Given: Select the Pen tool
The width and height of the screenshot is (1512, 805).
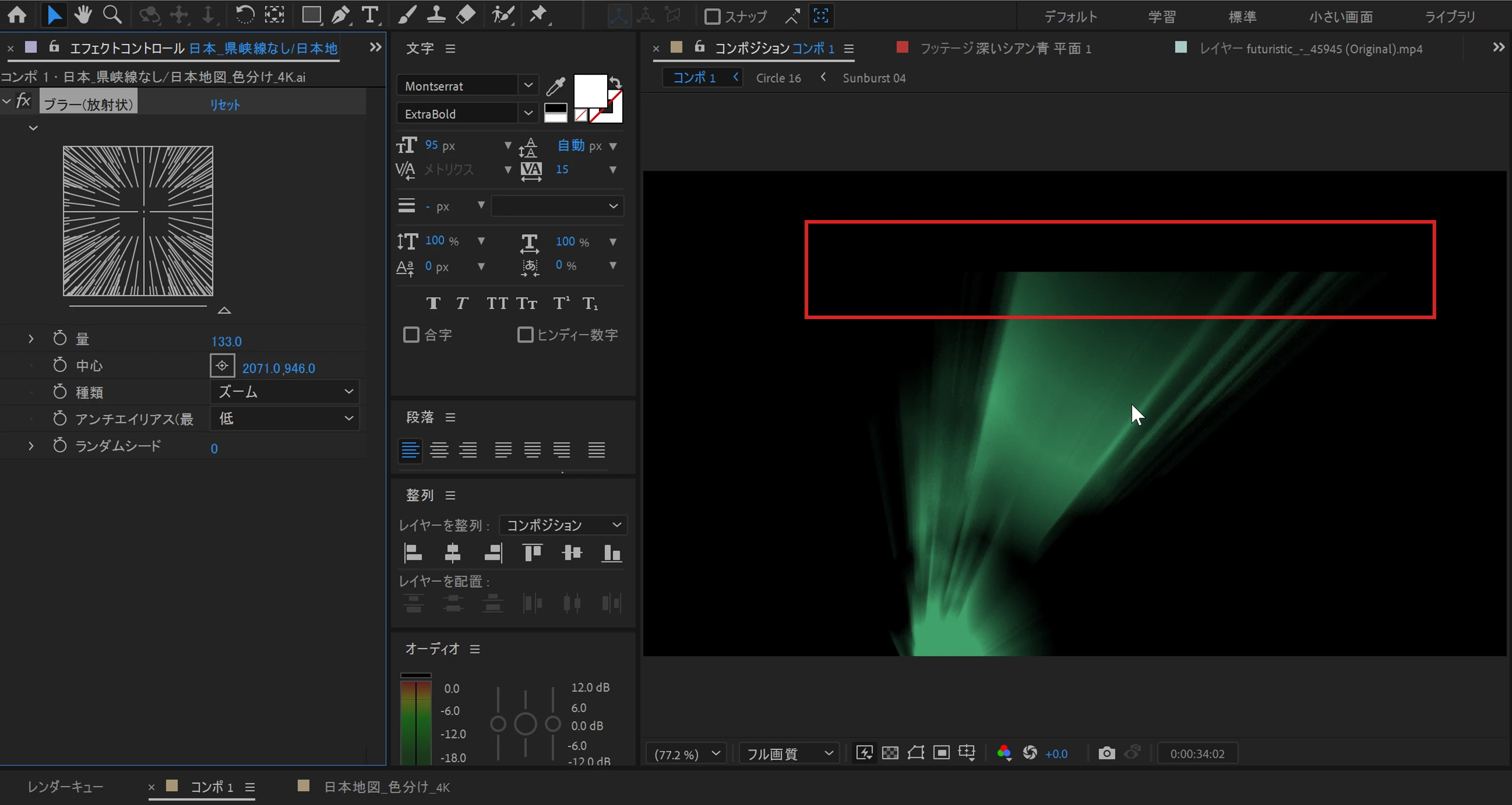Looking at the screenshot, I should pyautogui.click(x=340, y=14).
